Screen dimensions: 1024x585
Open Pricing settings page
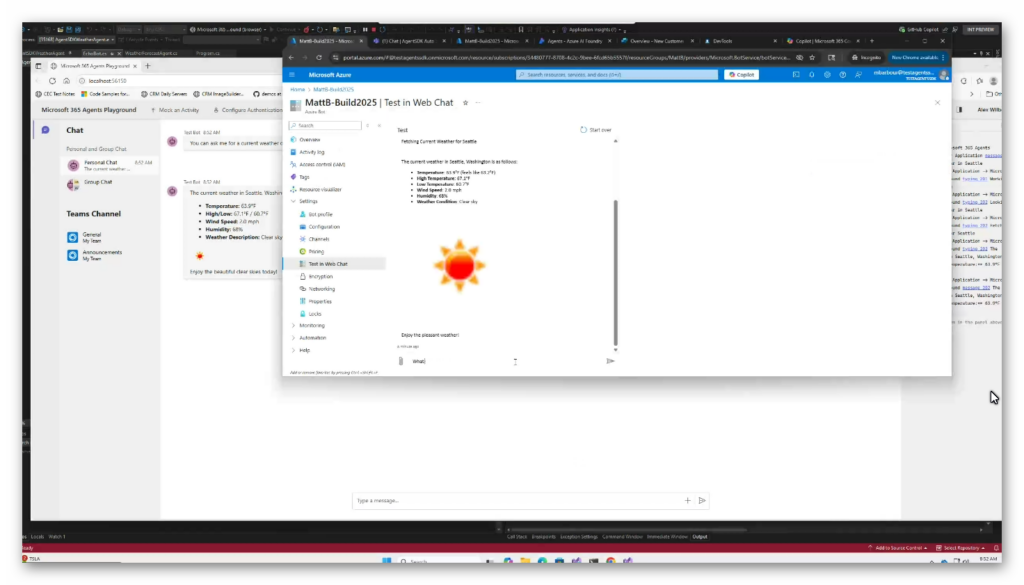(316, 251)
